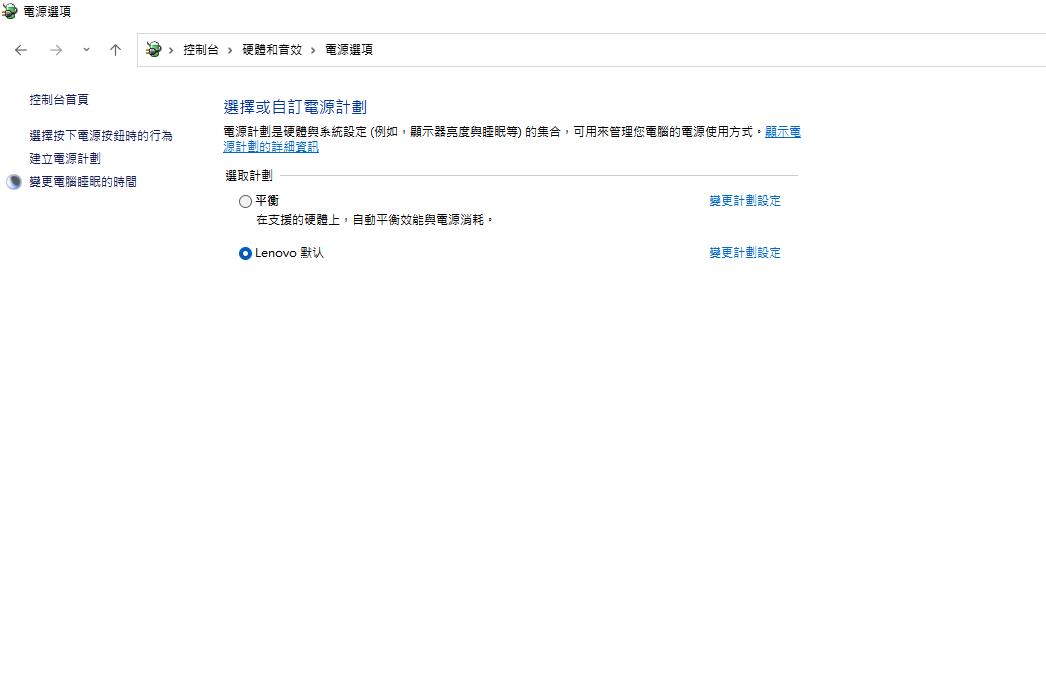1046x678 pixels.
Task: Select the back navigation arrow
Action: coord(20,49)
